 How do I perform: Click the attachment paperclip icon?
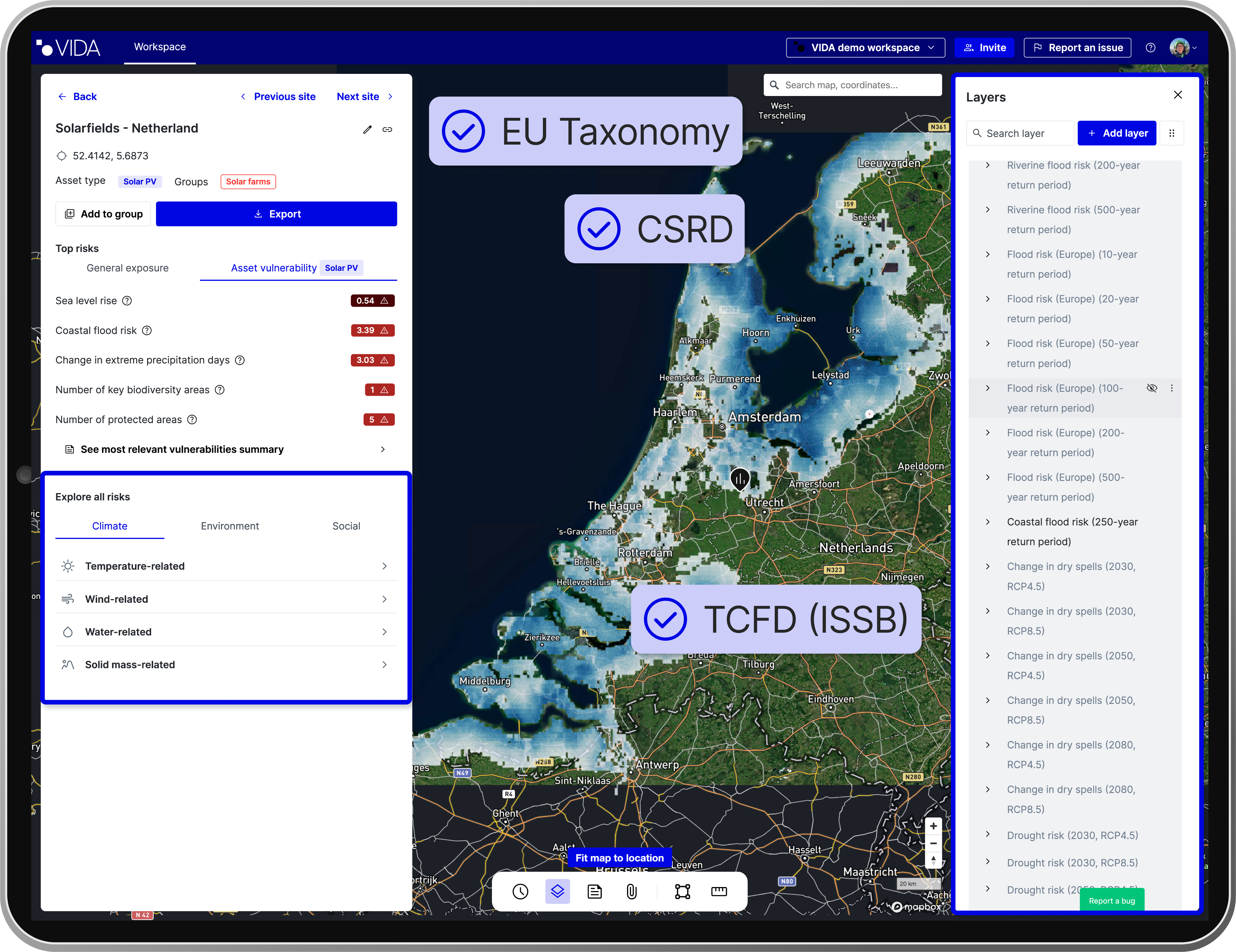632,891
